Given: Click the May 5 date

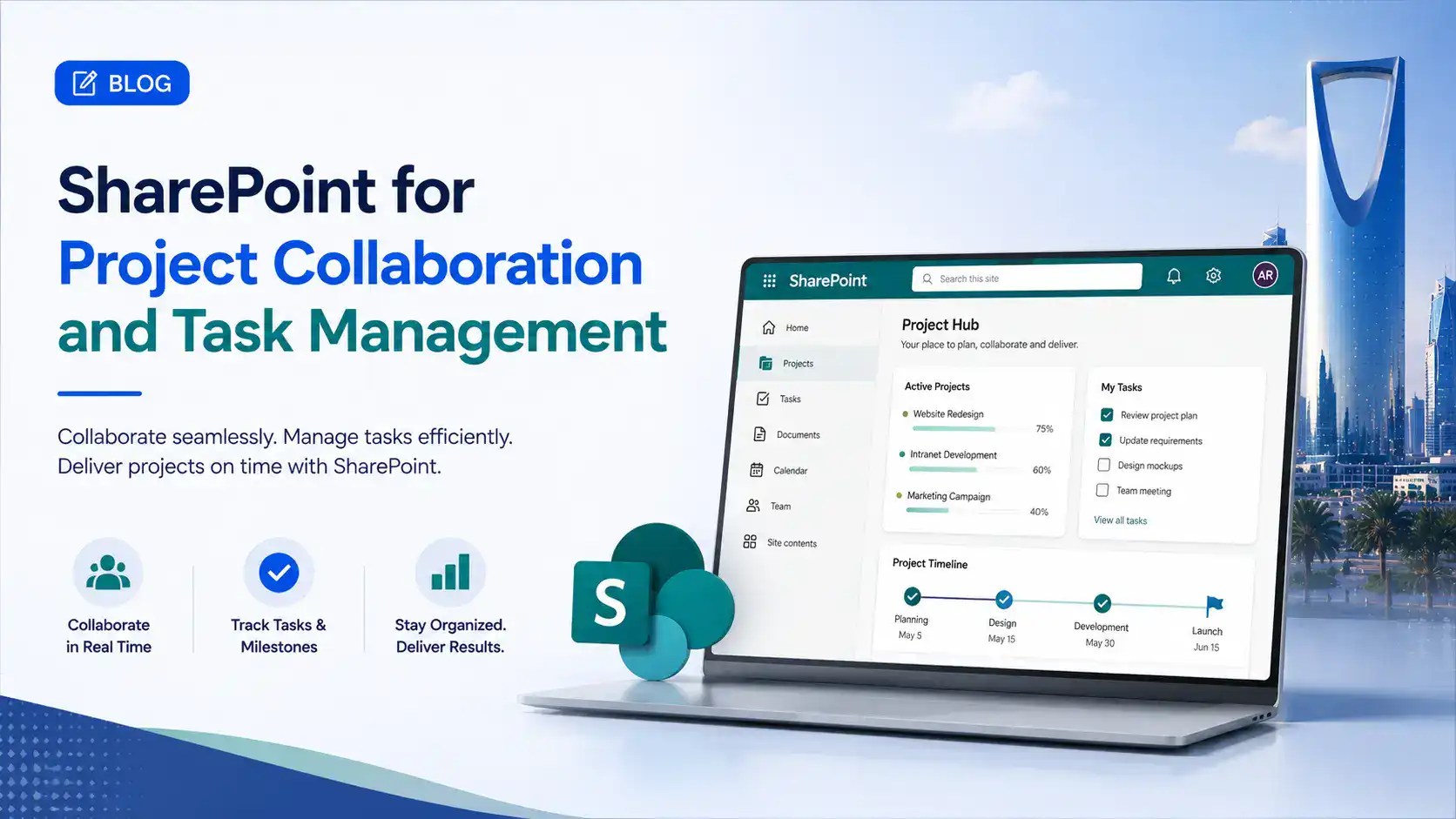Looking at the screenshot, I should 910,635.
